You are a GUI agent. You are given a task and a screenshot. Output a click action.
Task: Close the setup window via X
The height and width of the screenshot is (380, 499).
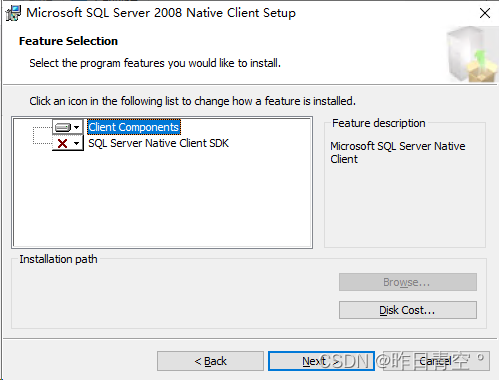coord(485,13)
